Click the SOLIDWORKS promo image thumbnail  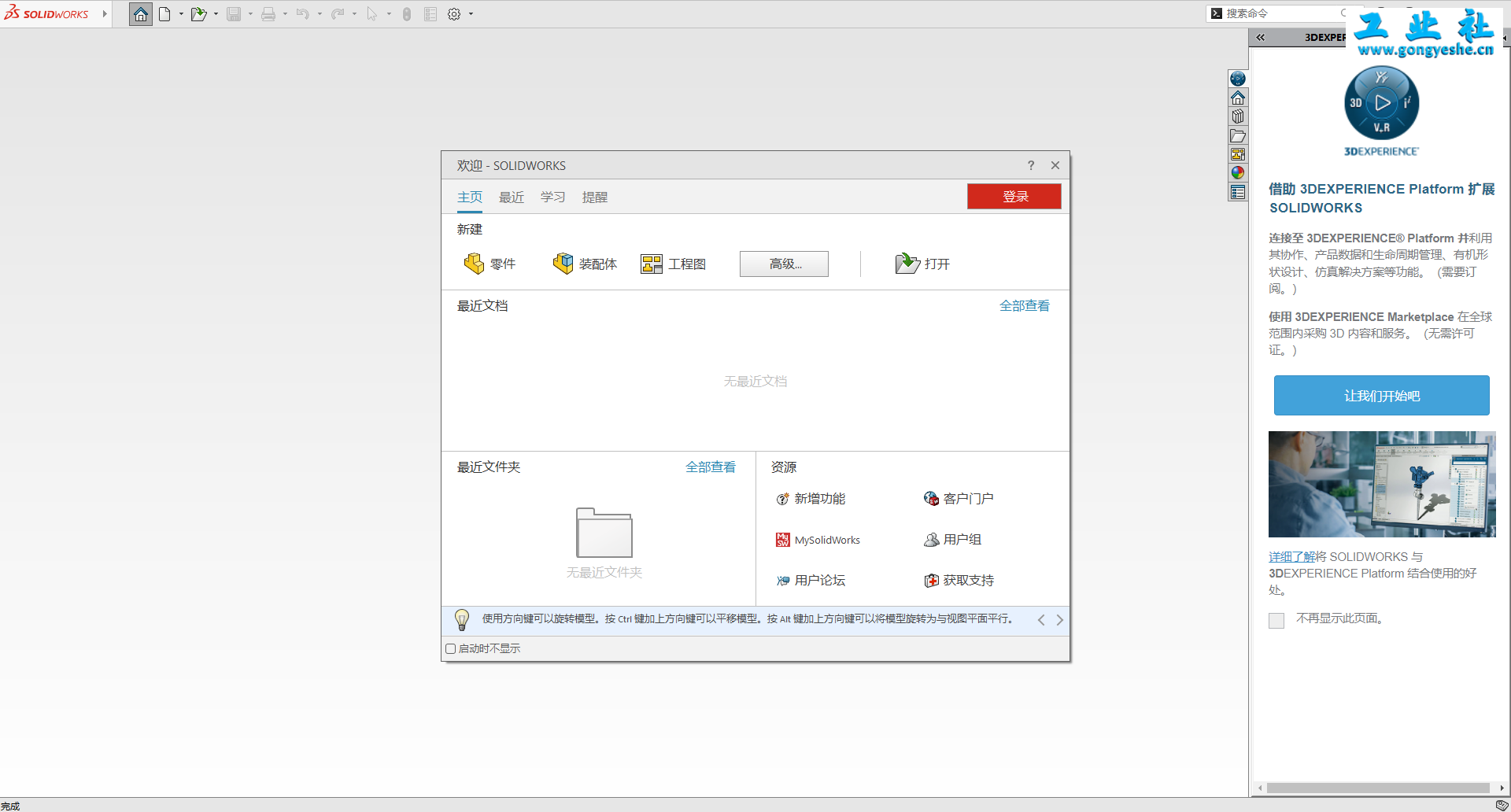pyautogui.click(x=1382, y=484)
